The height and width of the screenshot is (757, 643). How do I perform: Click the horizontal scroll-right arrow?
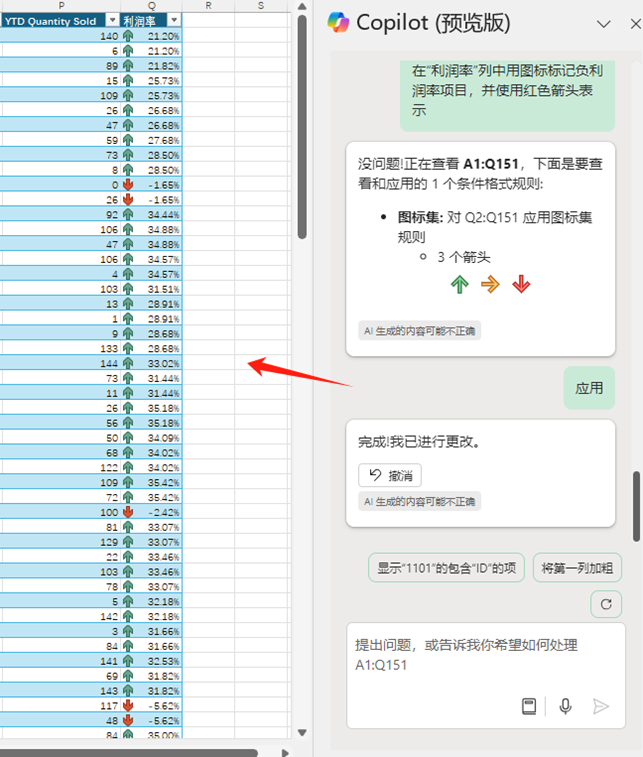285,752
